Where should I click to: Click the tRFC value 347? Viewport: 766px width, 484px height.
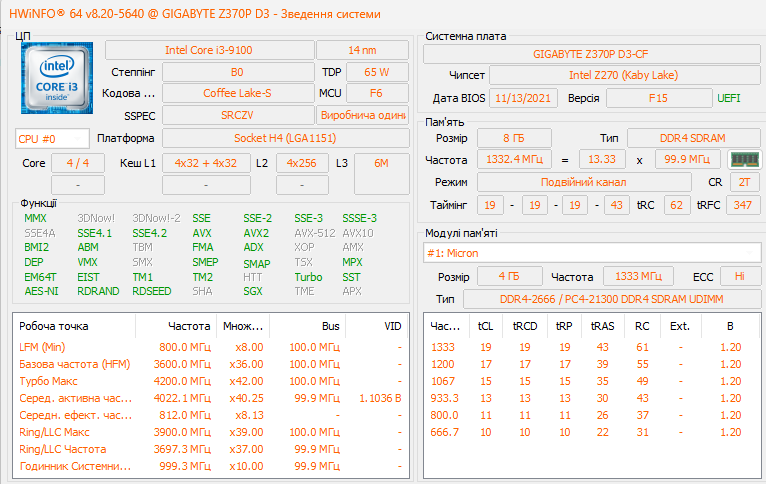(743, 205)
